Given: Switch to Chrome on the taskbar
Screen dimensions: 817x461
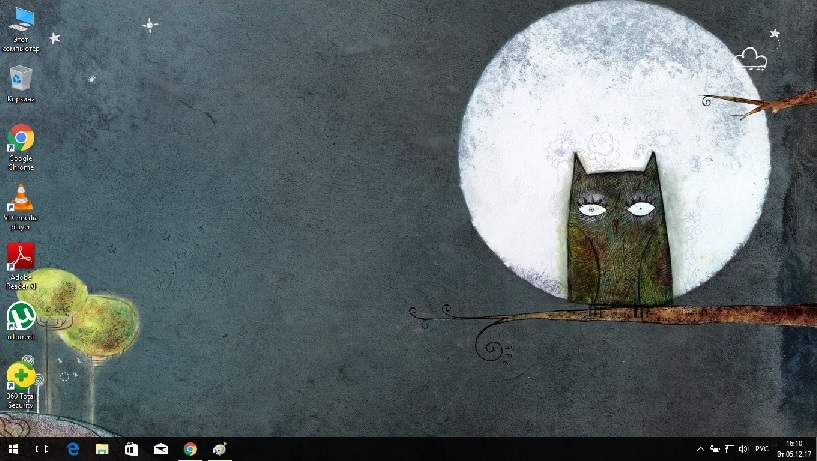Looking at the screenshot, I should (x=190, y=449).
